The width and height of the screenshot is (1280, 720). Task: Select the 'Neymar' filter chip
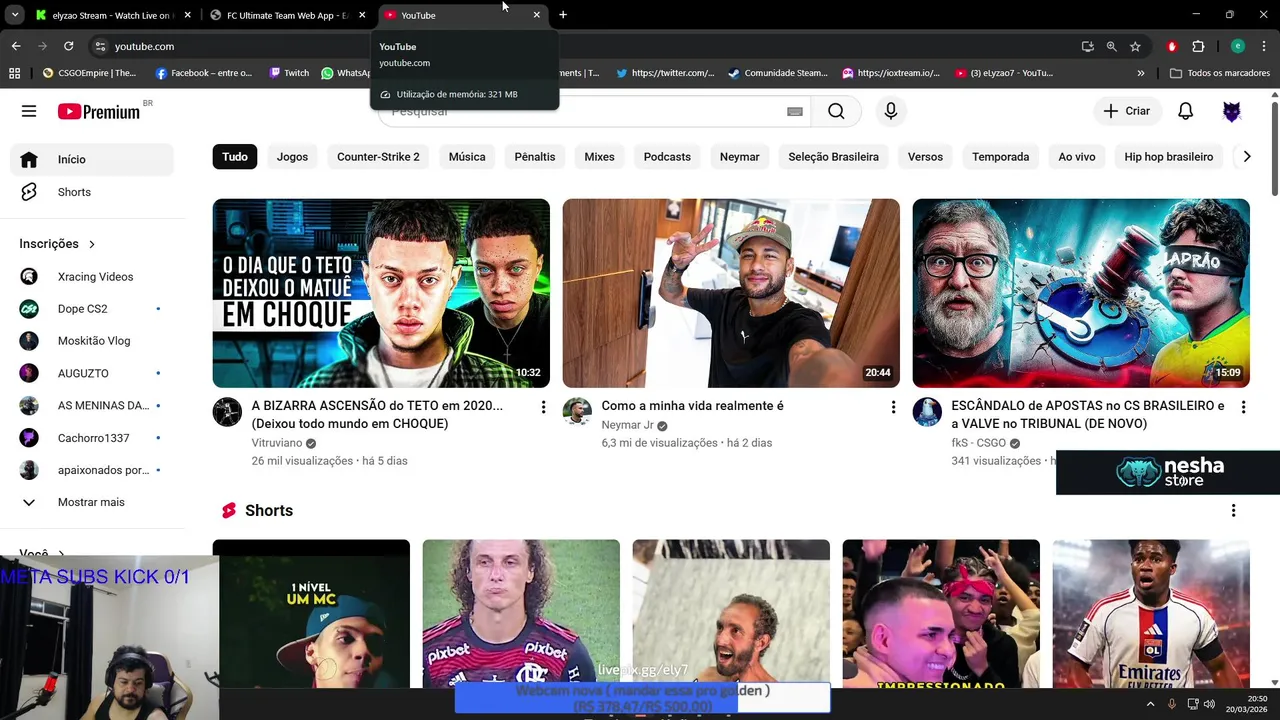[x=740, y=157]
